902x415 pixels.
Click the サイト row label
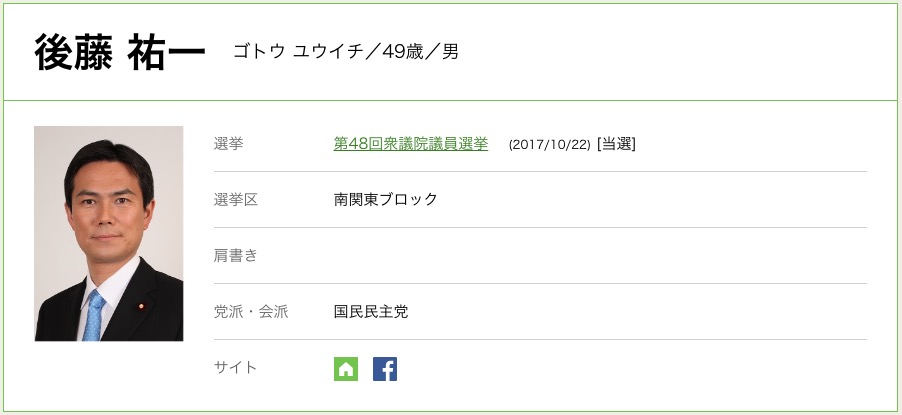coord(236,368)
